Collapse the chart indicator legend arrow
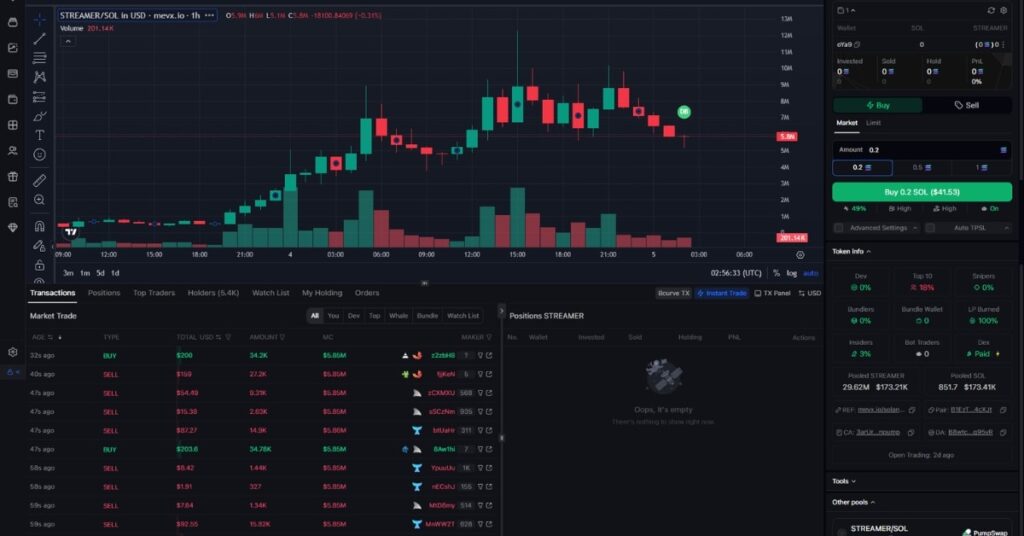Viewport: 1024px width, 536px height. click(x=68, y=41)
